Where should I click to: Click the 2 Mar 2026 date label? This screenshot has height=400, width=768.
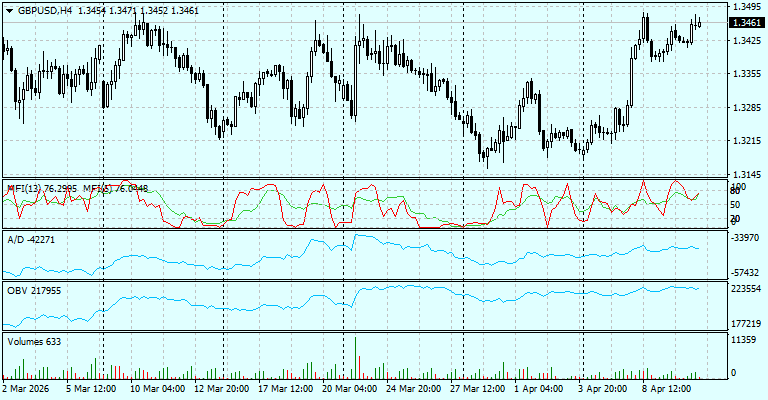[x=25, y=389]
